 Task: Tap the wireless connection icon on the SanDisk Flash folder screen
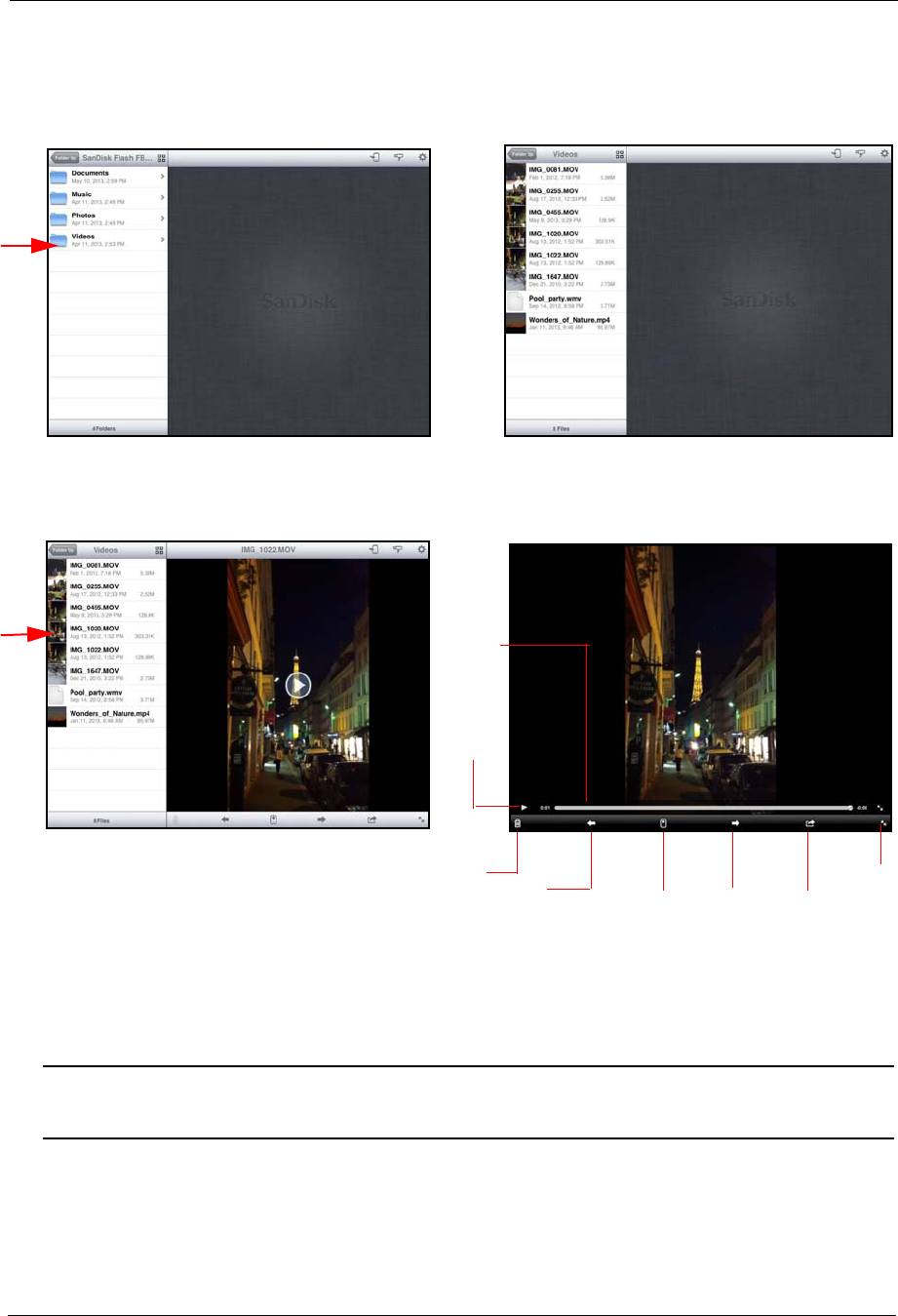coord(399,156)
